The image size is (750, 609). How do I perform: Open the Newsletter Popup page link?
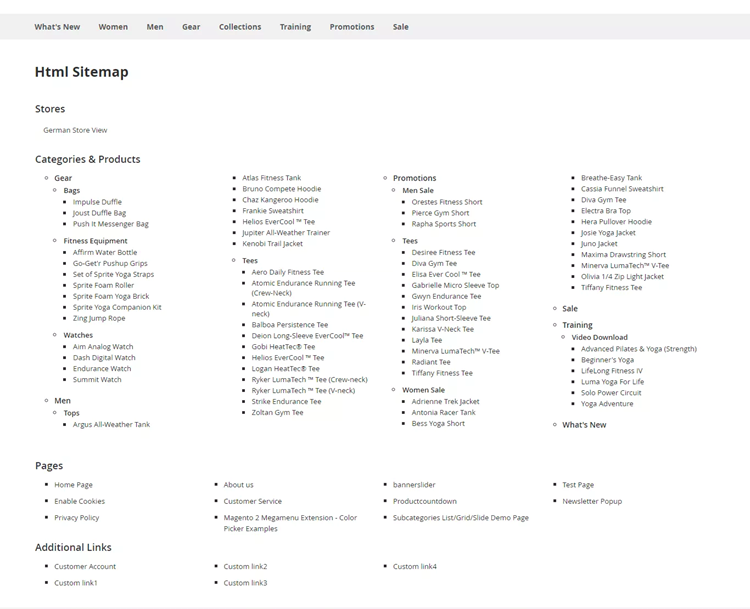(x=592, y=501)
